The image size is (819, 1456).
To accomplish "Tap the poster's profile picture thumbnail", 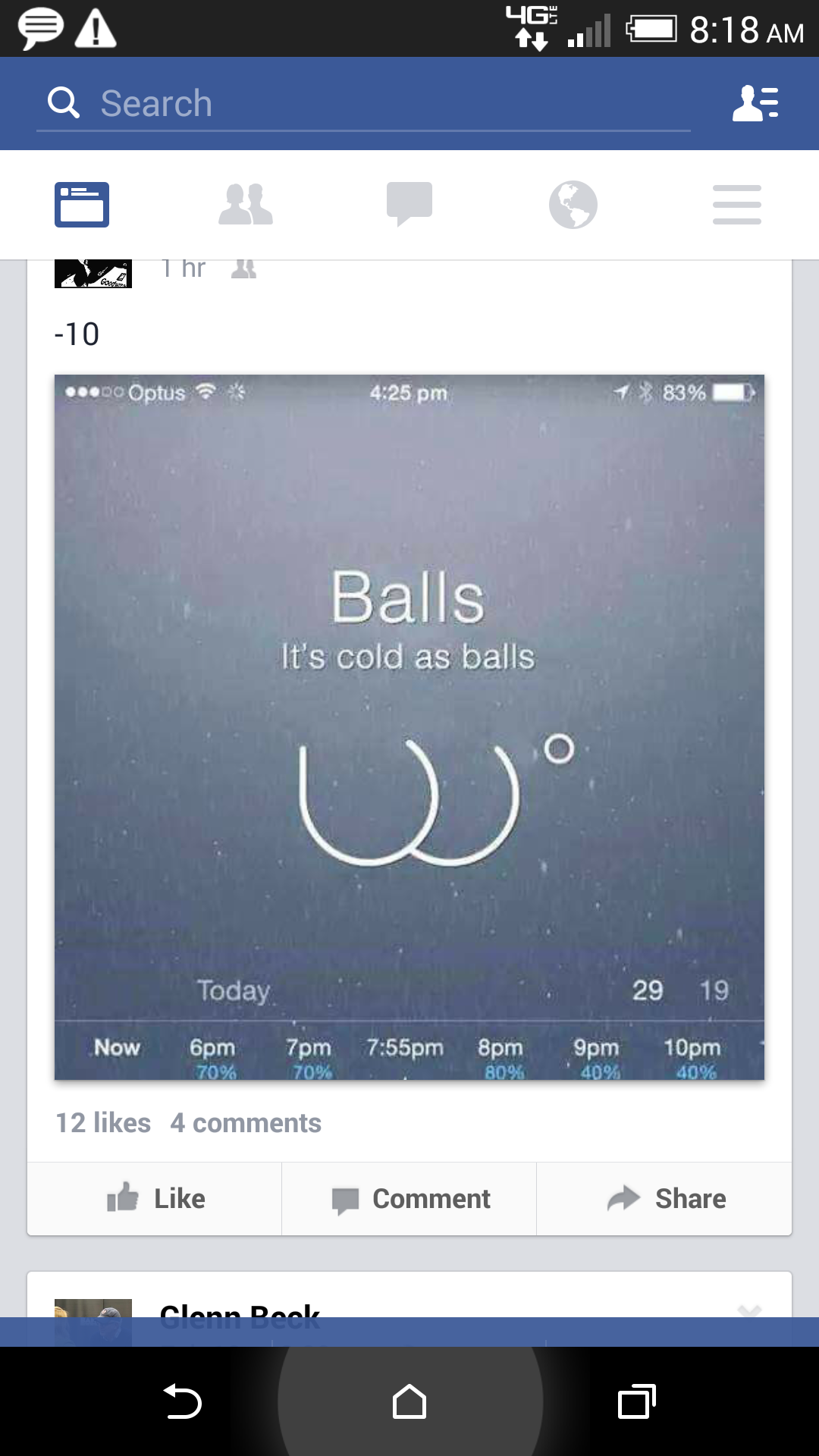I will 93,274.
